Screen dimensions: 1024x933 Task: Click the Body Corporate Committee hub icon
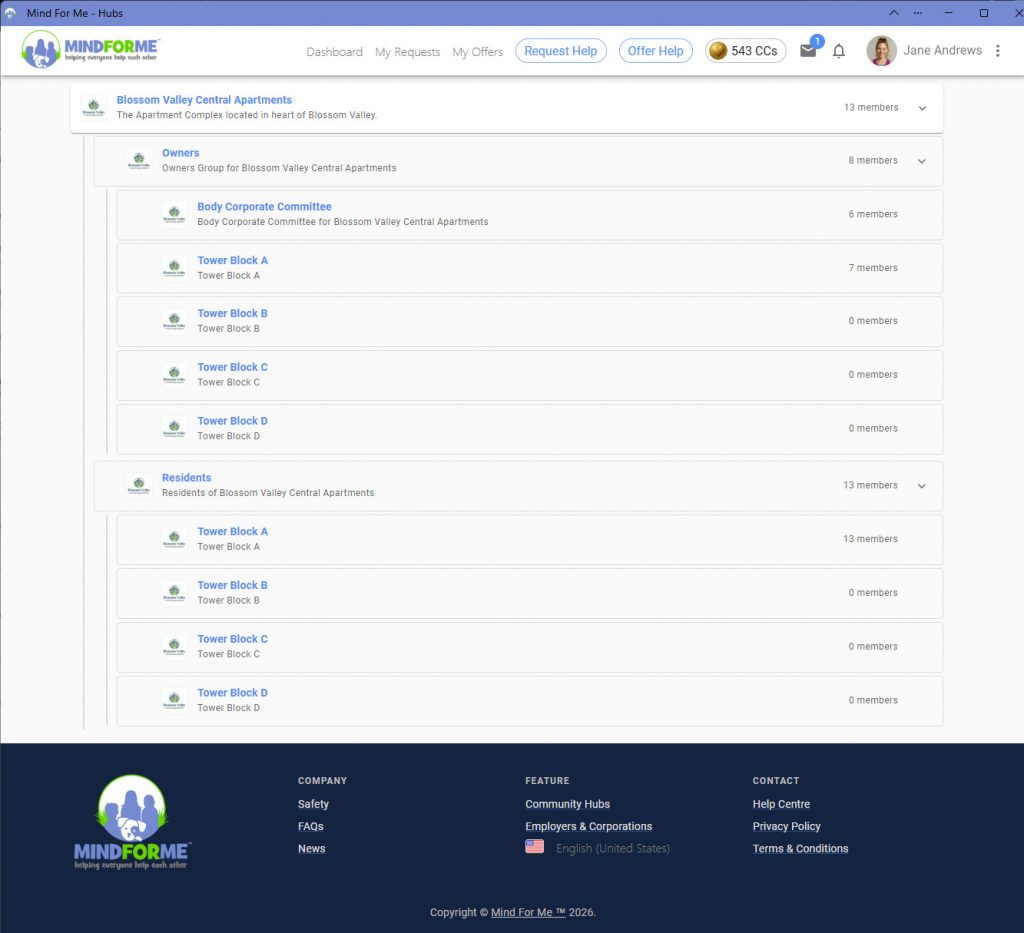(x=174, y=214)
